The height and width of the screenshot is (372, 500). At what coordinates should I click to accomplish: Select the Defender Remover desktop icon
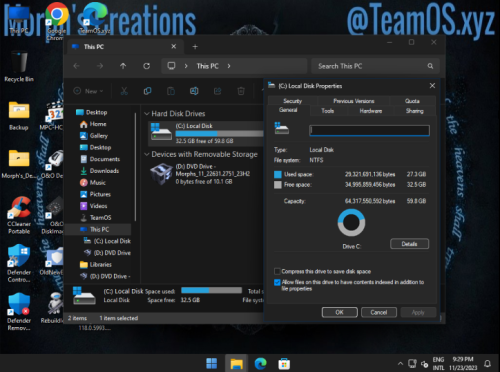[19, 312]
